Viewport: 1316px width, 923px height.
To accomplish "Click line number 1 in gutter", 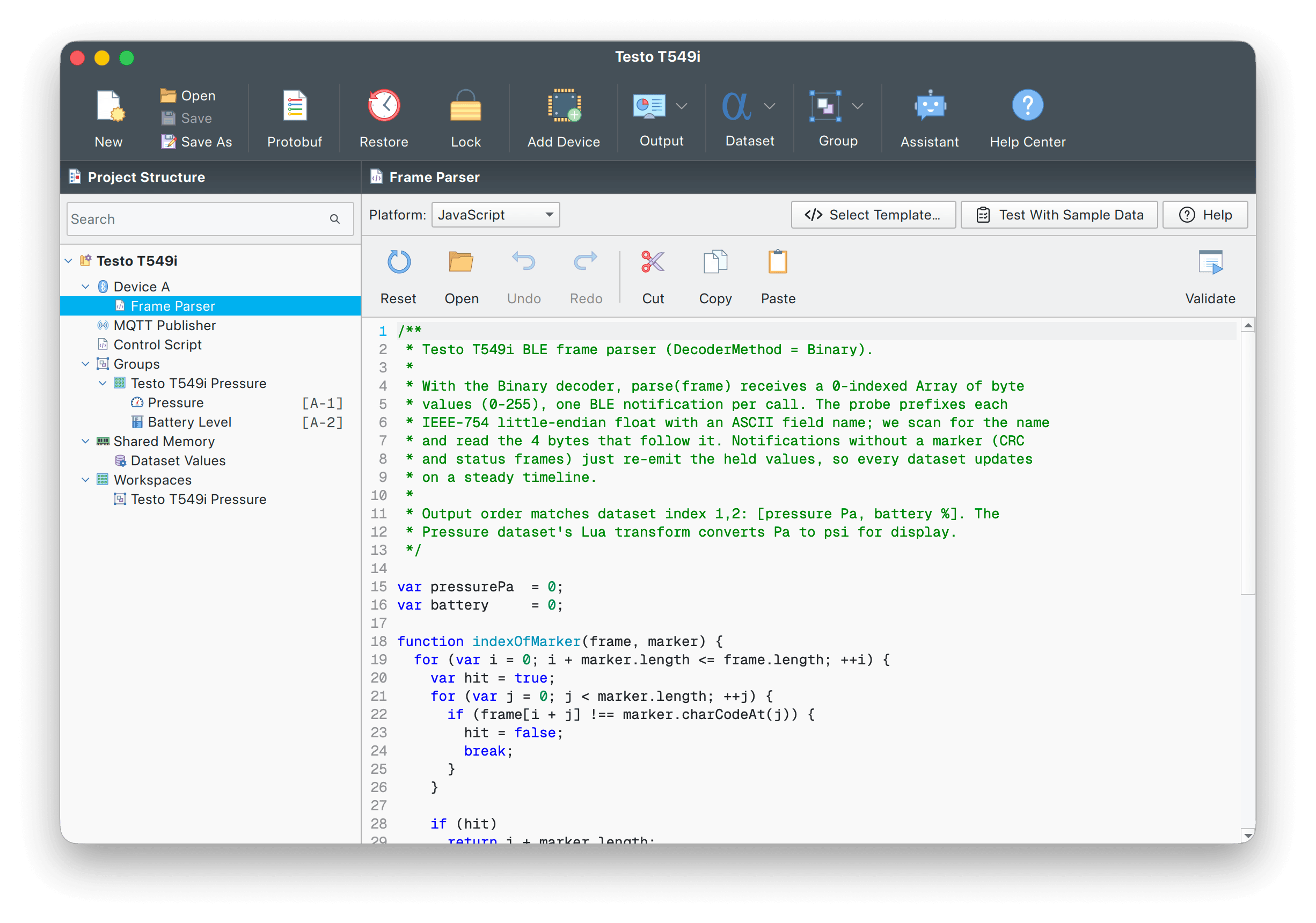I will click(382, 331).
